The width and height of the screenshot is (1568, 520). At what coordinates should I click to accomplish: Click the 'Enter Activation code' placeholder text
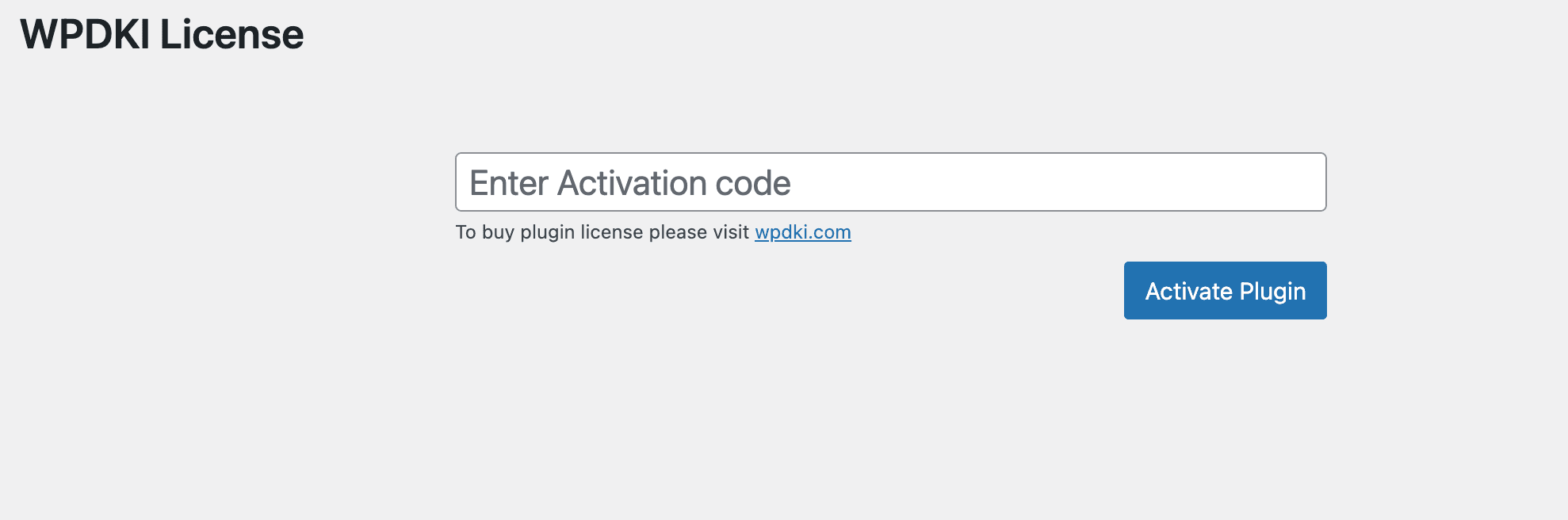click(630, 183)
